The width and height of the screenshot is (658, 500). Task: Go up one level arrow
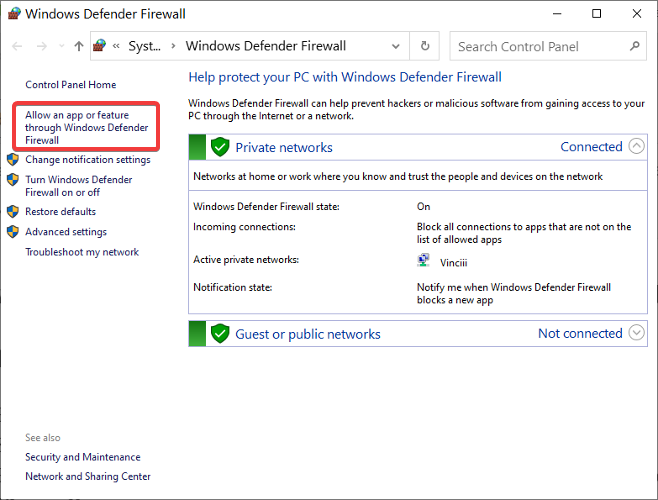click(79, 46)
